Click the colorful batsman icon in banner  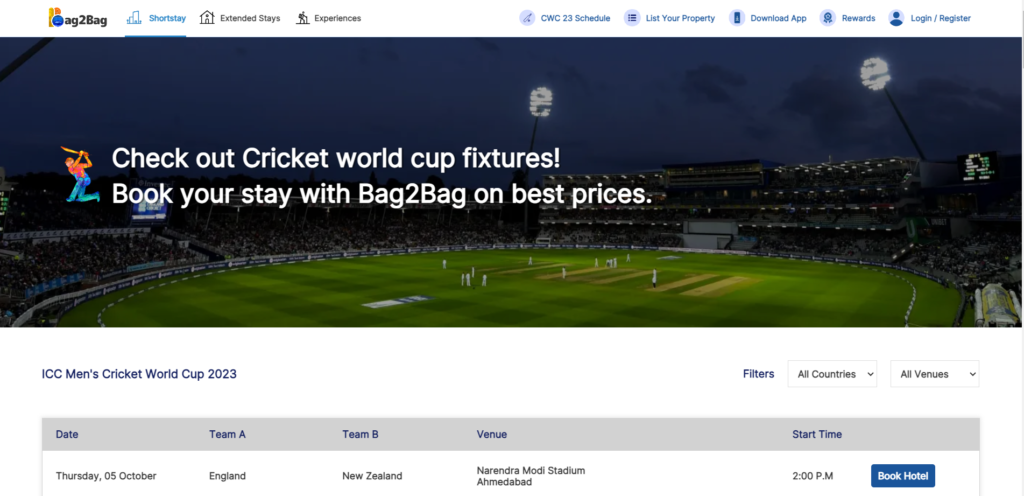[80, 174]
